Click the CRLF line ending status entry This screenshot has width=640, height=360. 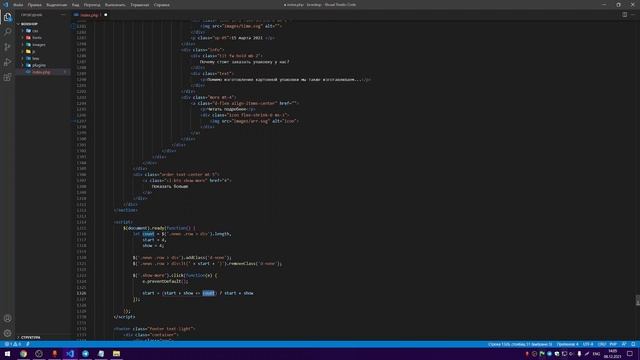(x=602, y=344)
